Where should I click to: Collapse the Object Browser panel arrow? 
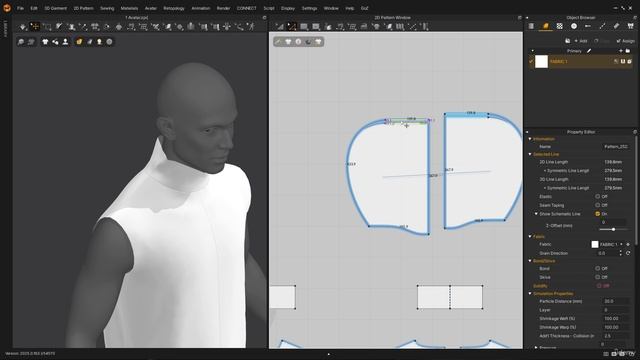(527, 18)
